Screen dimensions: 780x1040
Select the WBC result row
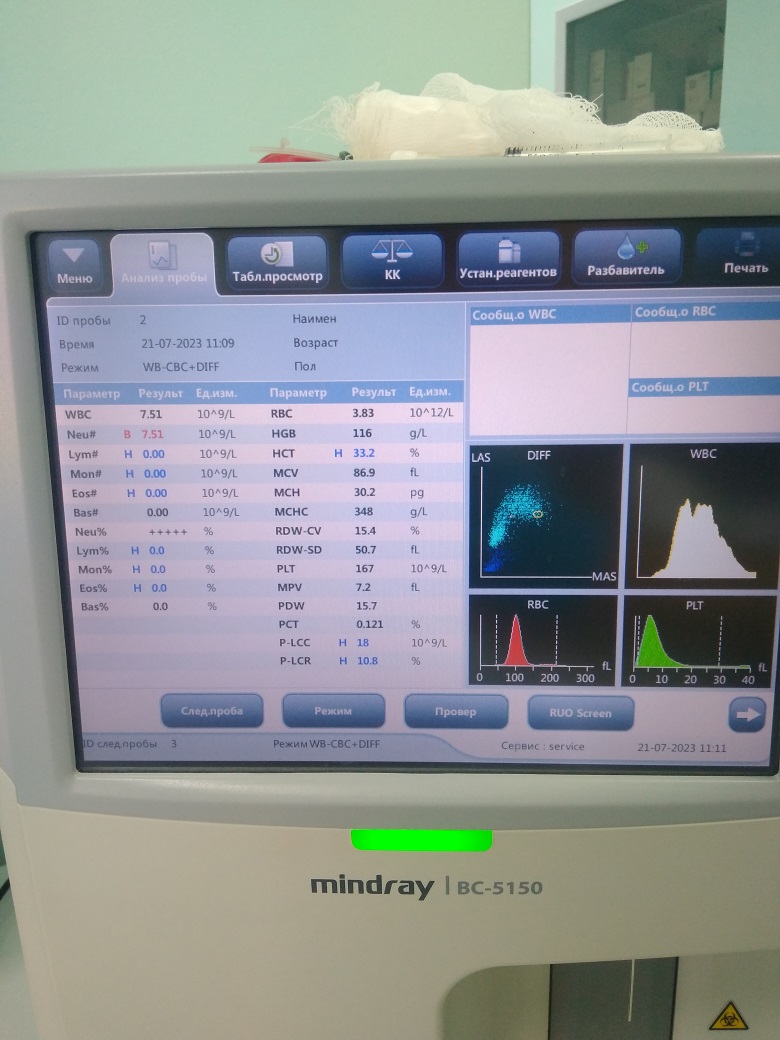160,414
